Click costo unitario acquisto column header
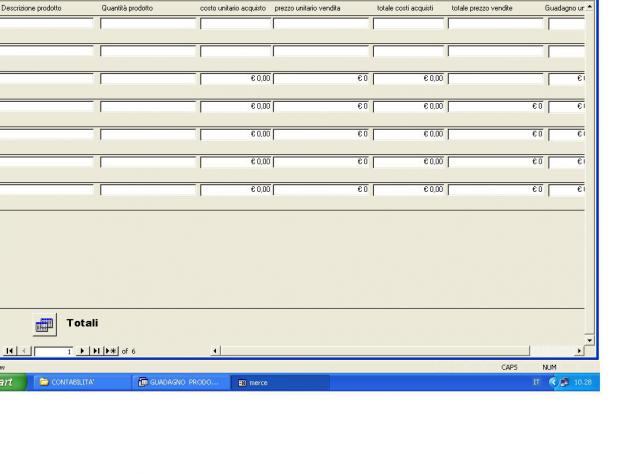The width and height of the screenshot is (632, 474). [233, 8]
